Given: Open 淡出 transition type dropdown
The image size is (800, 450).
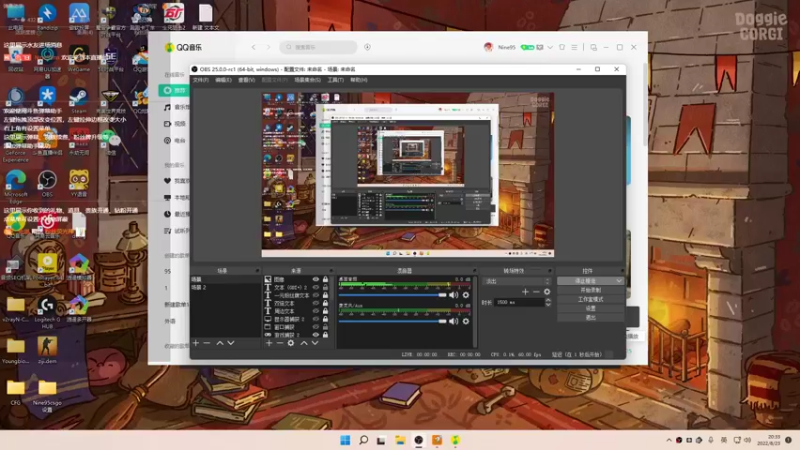Looking at the screenshot, I should (516, 281).
